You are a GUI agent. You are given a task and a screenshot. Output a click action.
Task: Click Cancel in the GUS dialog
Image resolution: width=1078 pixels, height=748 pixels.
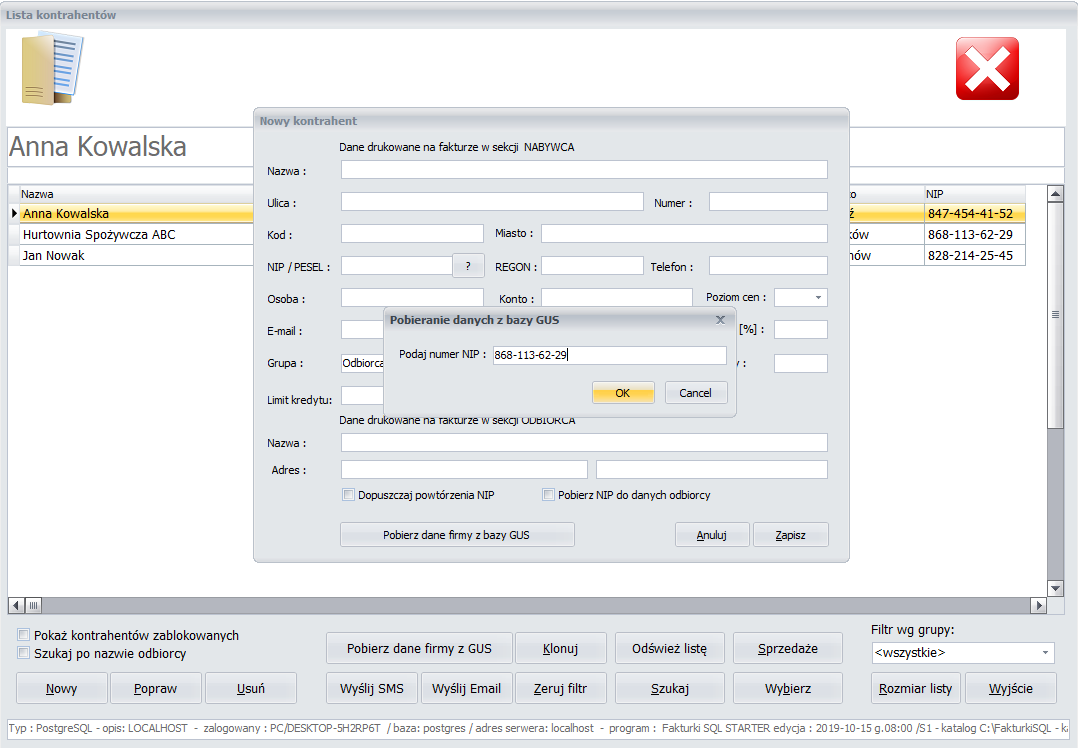tap(696, 393)
